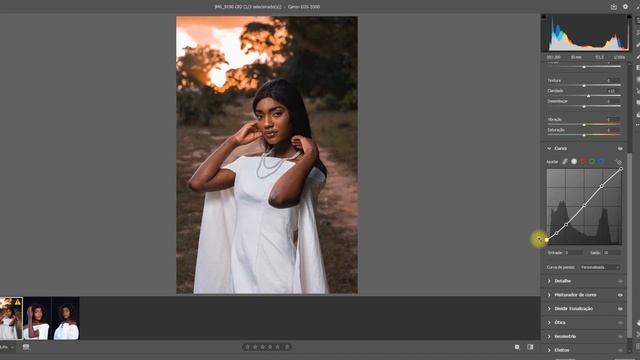This screenshot has width=640, height=360.
Task: Toggle visibility of the Curva panel
Action: [620, 149]
